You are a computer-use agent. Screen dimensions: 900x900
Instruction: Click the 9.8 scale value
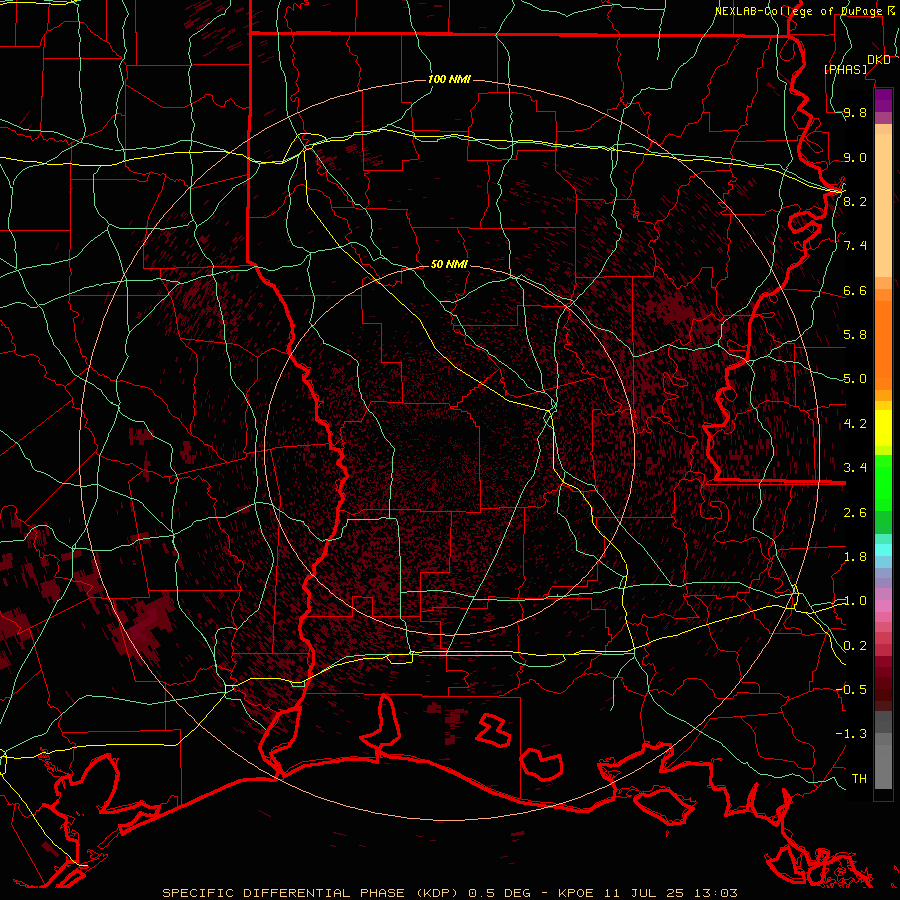(x=855, y=113)
